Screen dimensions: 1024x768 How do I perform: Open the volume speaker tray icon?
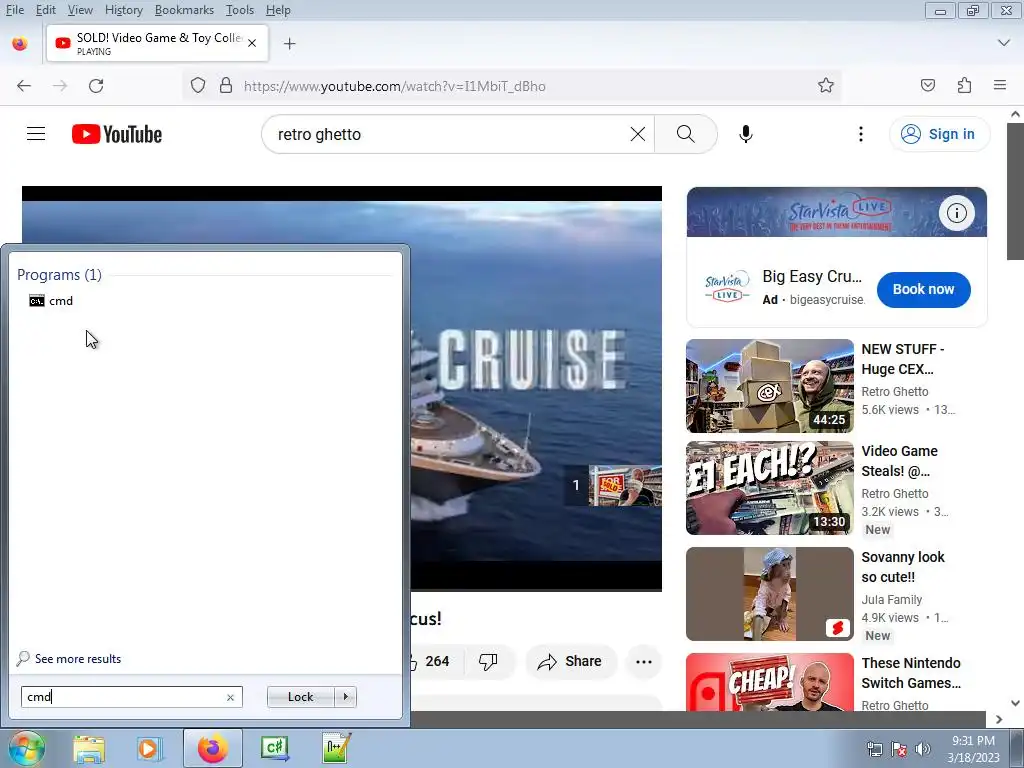pos(922,748)
